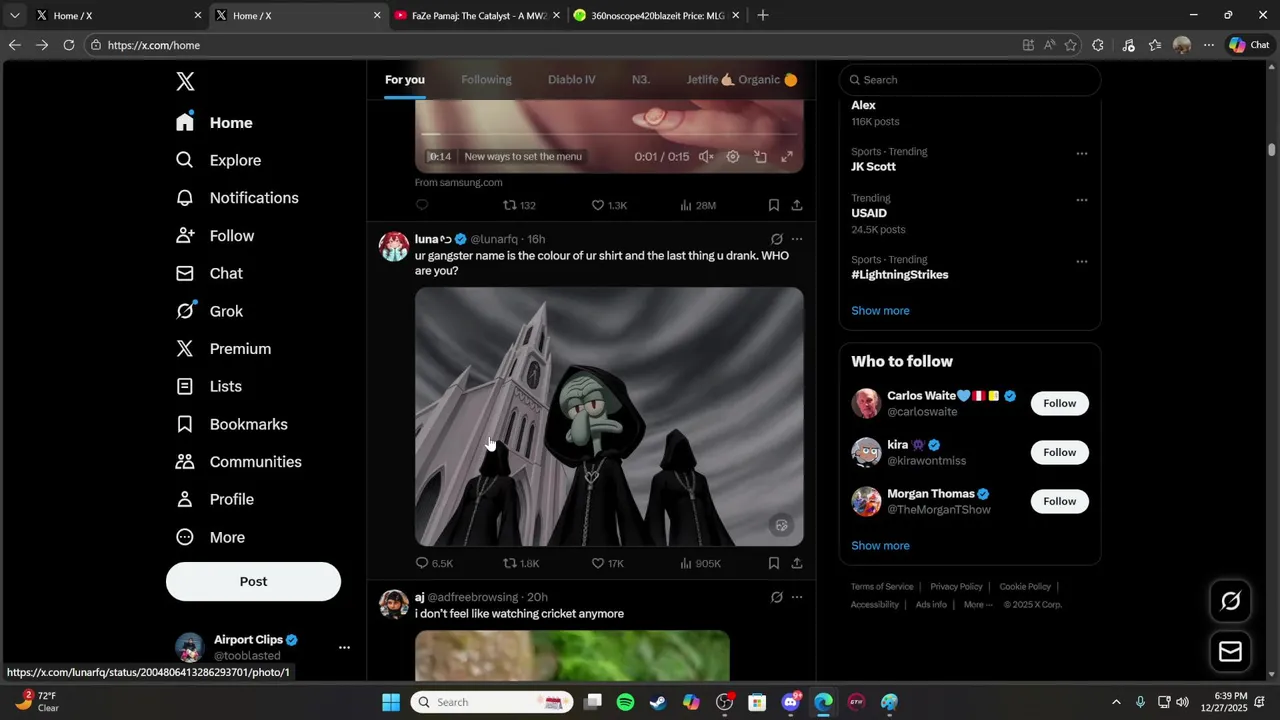Image resolution: width=1280 pixels, height=720 pixels.
Task: Open Premium in the sidebar
Action: (223, 349)
